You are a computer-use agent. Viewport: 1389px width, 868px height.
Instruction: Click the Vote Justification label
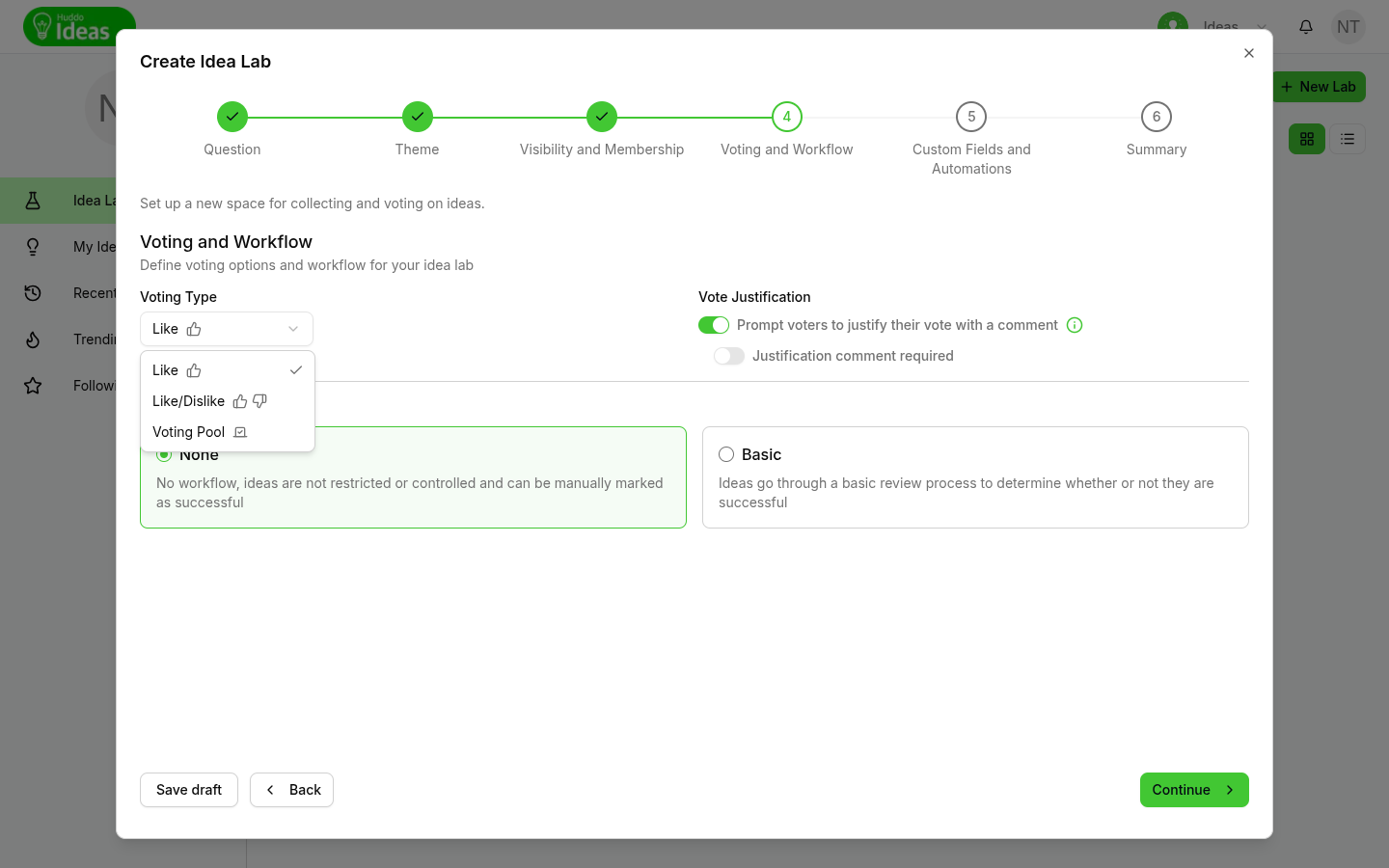[x=754, y=297]
